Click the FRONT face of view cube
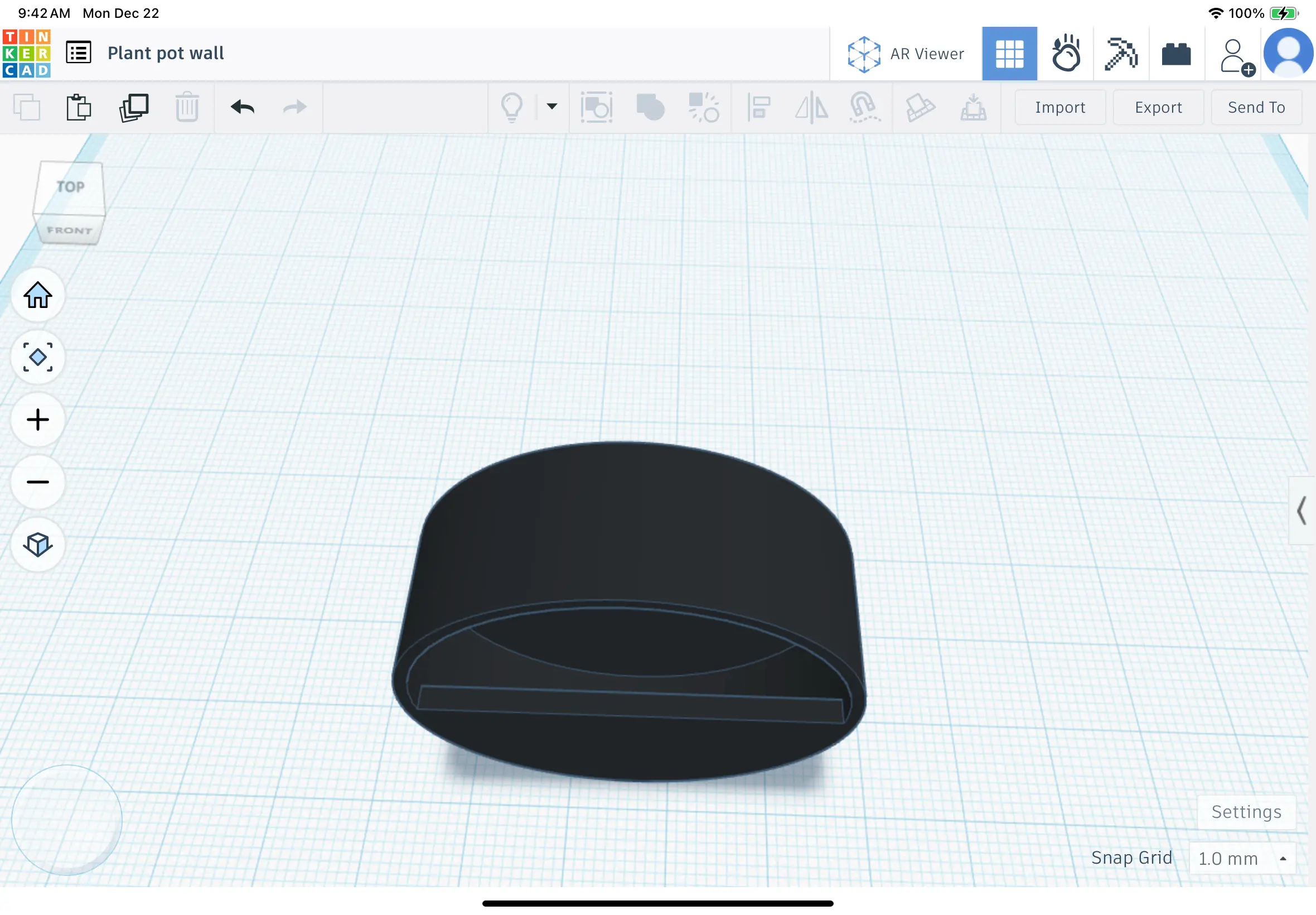 [x=69, y=230]
